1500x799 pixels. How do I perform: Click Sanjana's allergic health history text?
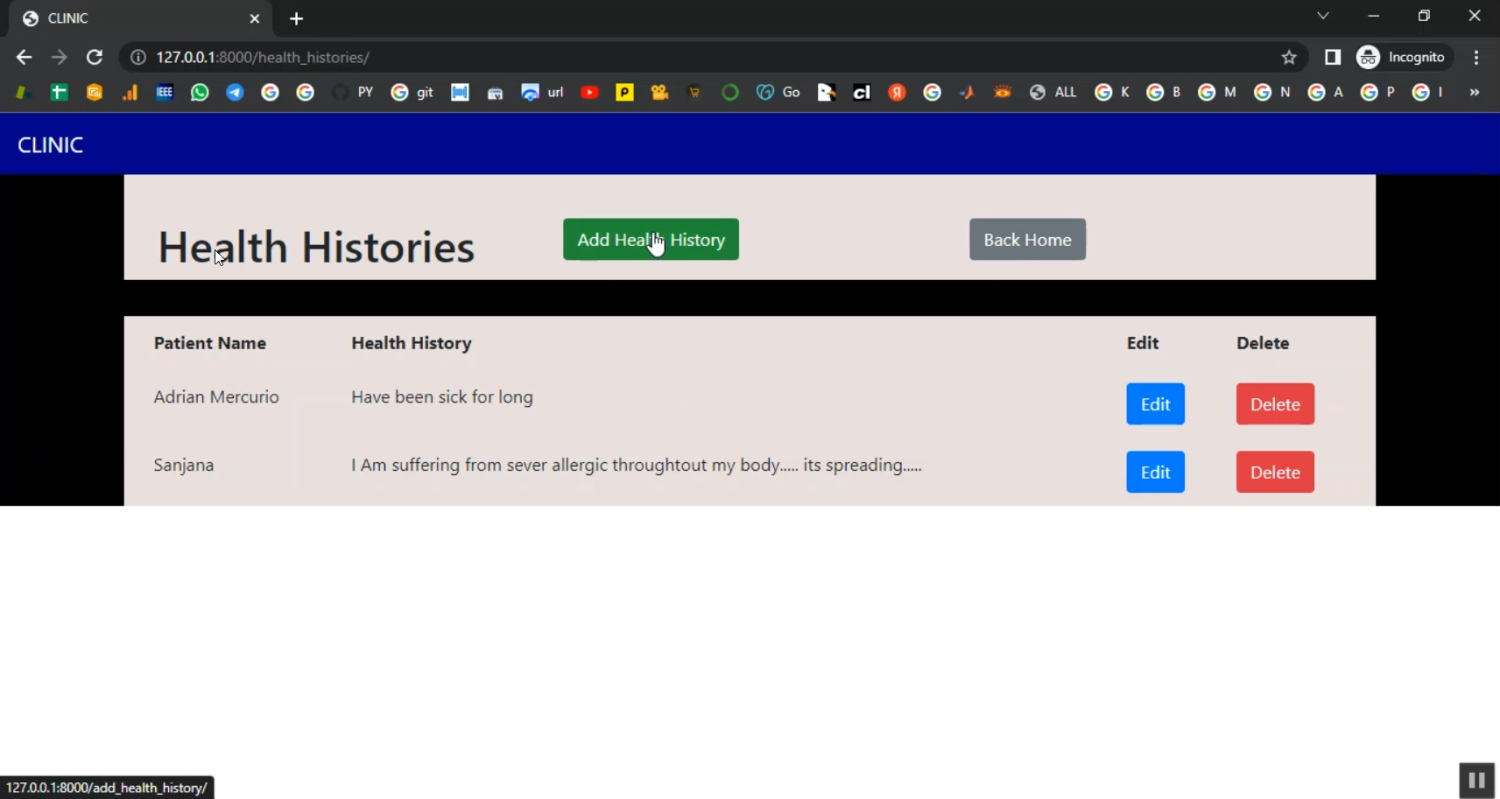click(x=636, y=465)
